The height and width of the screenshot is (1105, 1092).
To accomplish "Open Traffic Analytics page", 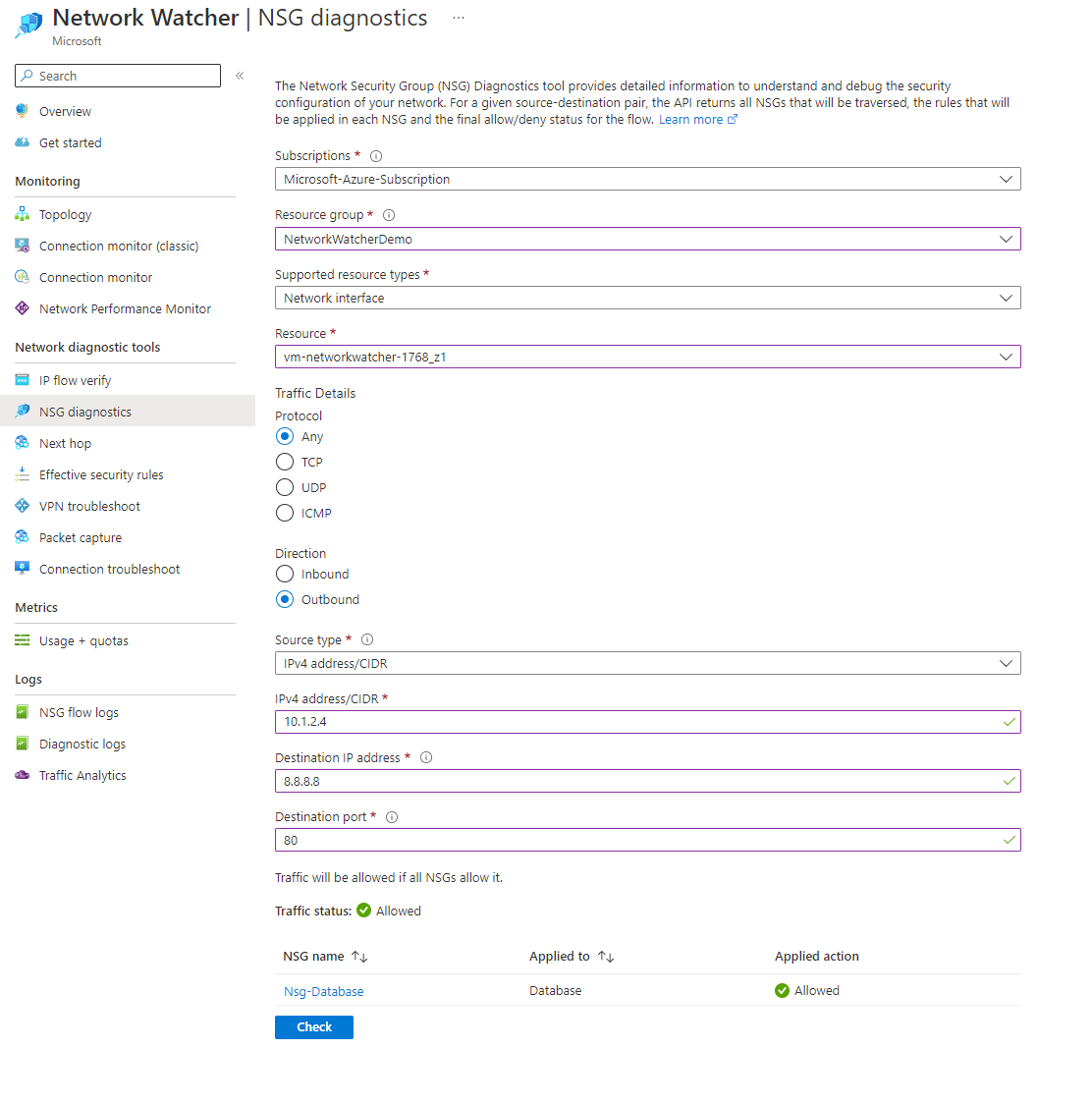I will (82, 775).
